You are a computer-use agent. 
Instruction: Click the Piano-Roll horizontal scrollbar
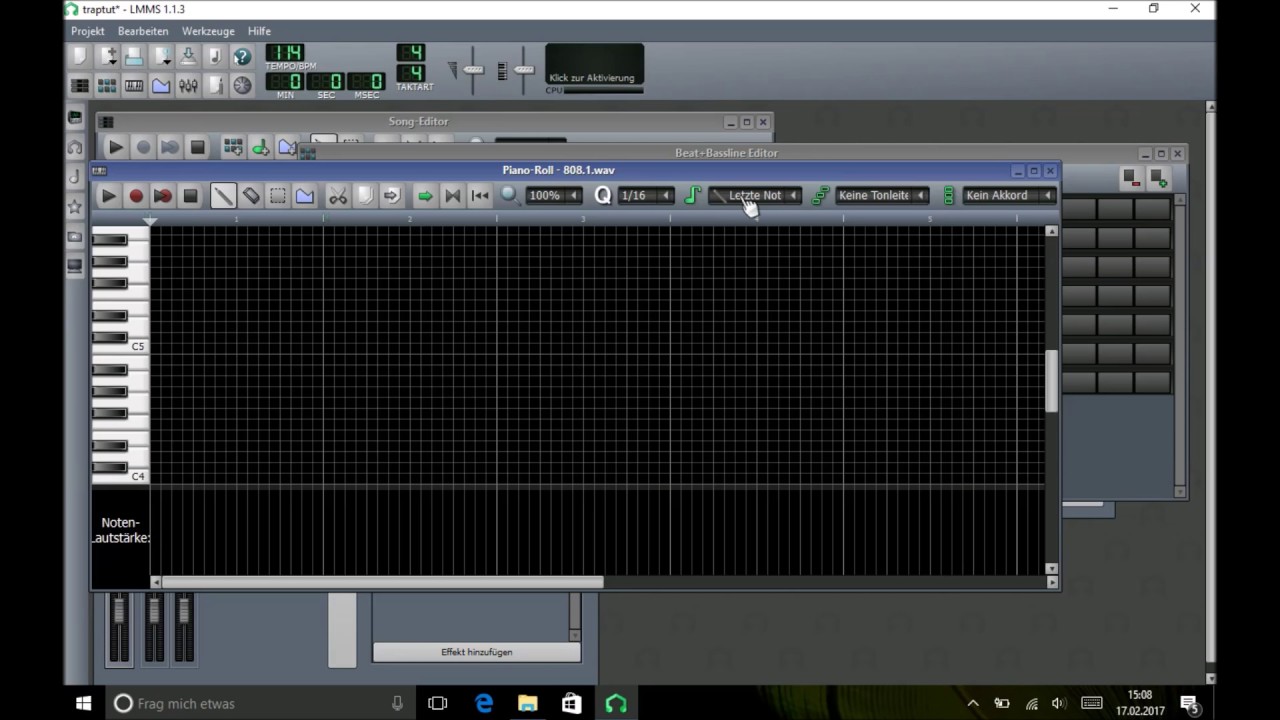tap(383, 582)
